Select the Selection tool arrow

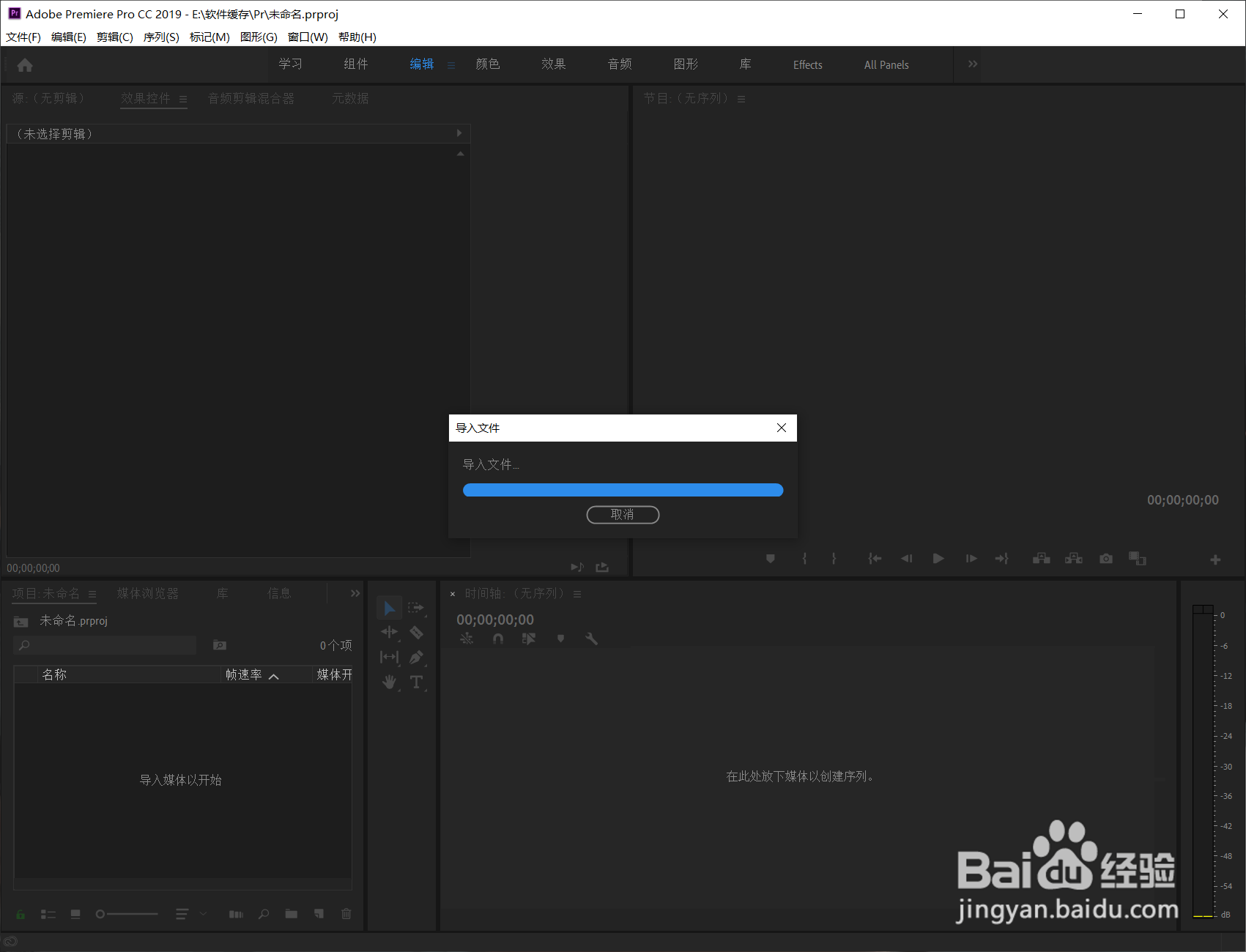click(x=390, y=608)
